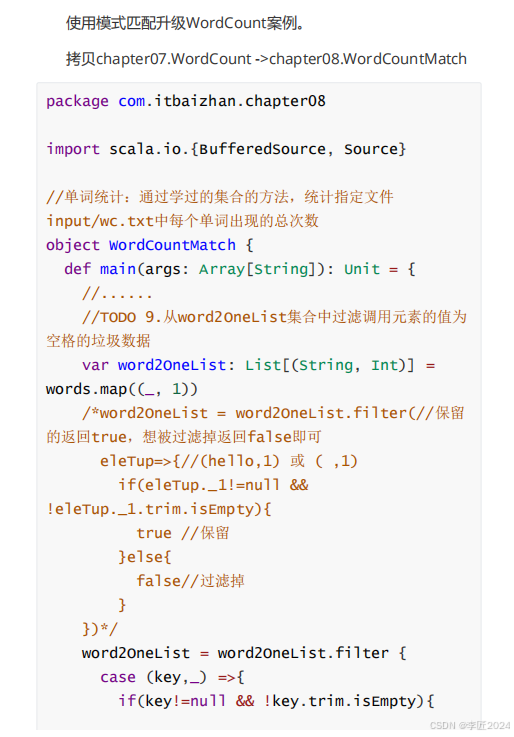514x737 pixels.
Task: Select the com.itbaizhan.chapter08 package name
Action: point(222,101)
